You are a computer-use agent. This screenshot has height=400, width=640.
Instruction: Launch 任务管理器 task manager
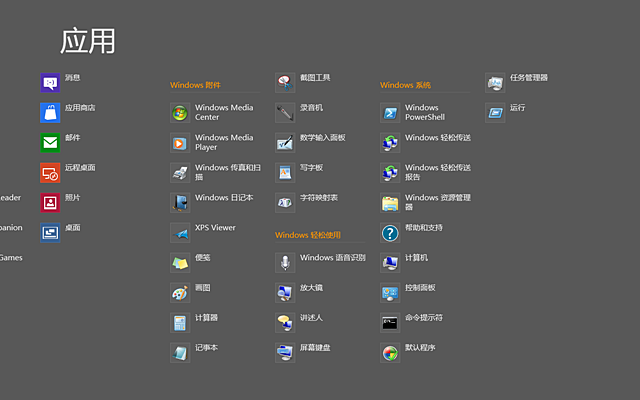(516, 82)
